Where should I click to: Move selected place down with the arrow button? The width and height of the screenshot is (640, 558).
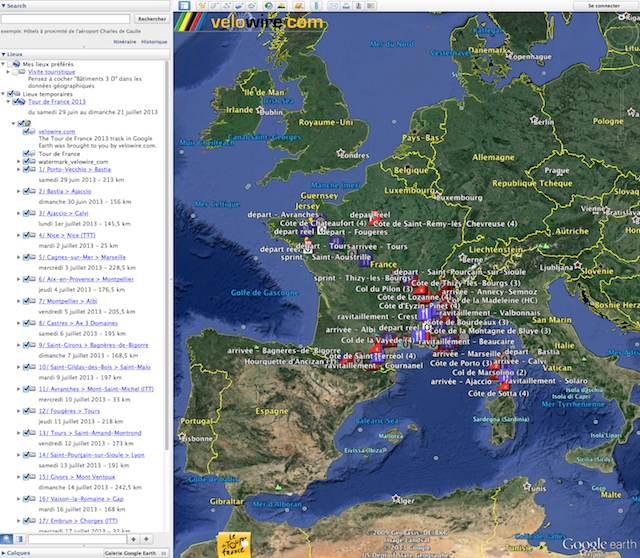(146, 539)
